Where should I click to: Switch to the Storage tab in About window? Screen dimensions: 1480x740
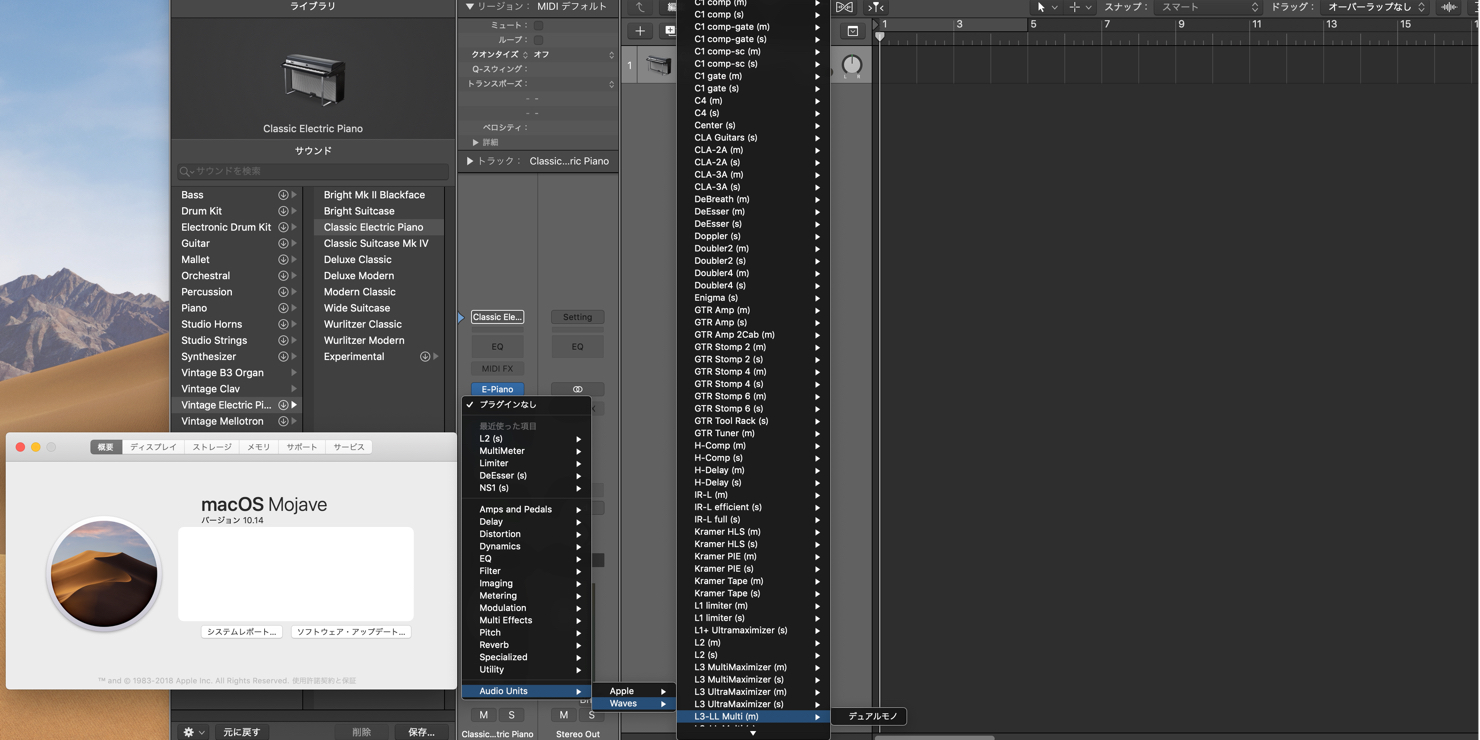point(212,447)
